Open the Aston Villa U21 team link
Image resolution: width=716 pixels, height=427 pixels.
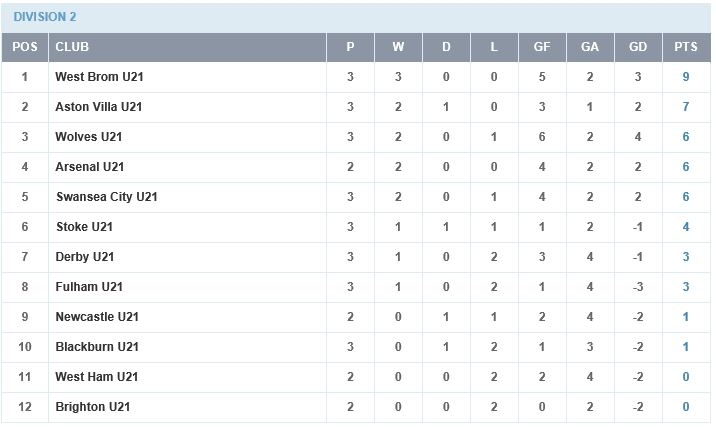[99, 107]
